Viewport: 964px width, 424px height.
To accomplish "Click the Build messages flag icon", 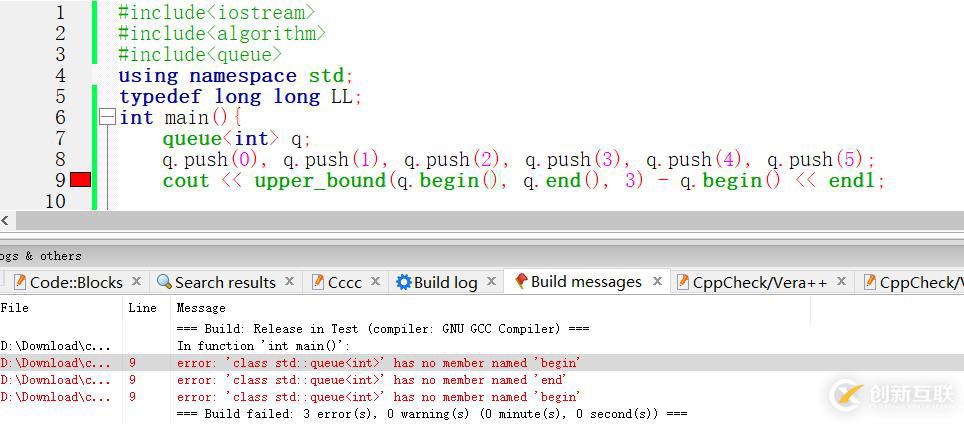I will click(x=521, y=281).
